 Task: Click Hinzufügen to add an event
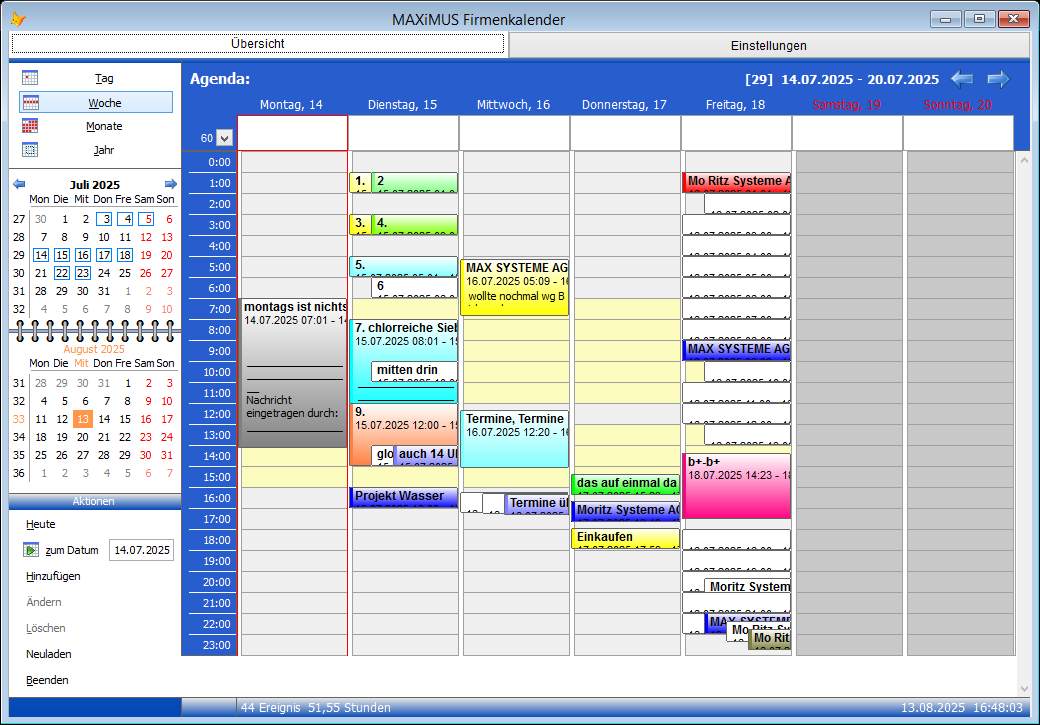(x=53, y=576)
